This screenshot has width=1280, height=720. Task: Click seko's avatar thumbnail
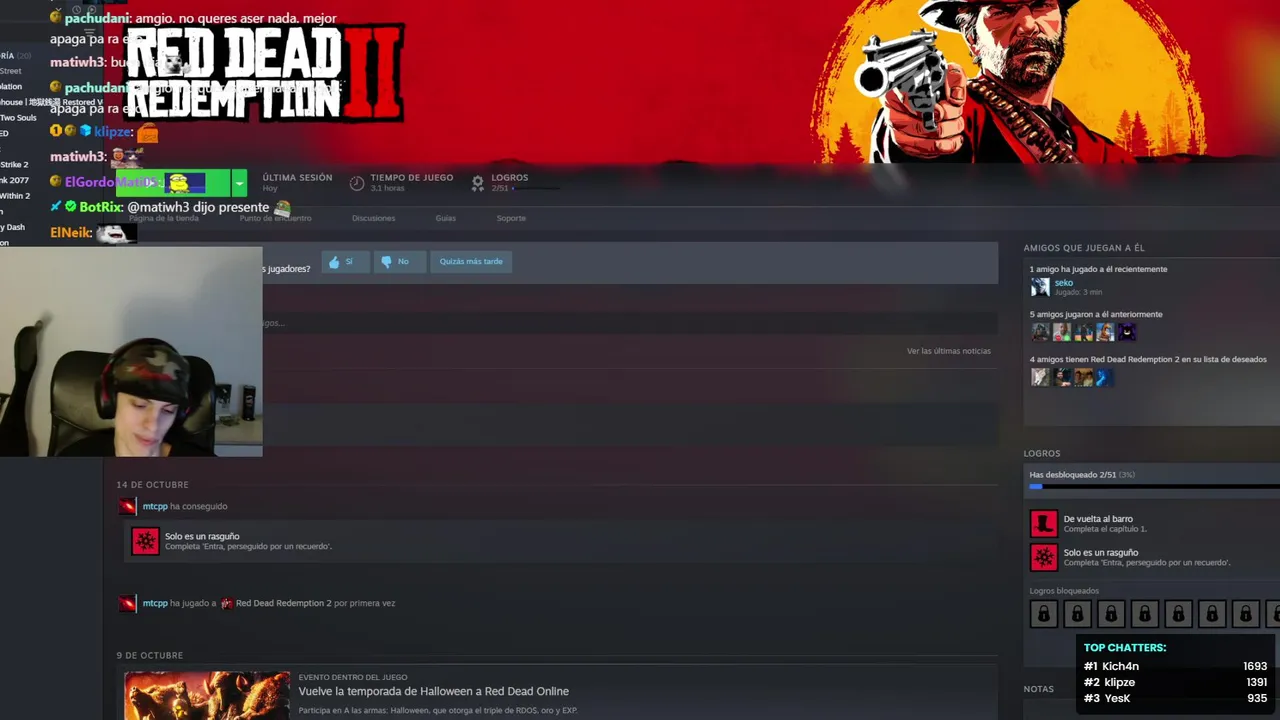tap(1040, 287)
